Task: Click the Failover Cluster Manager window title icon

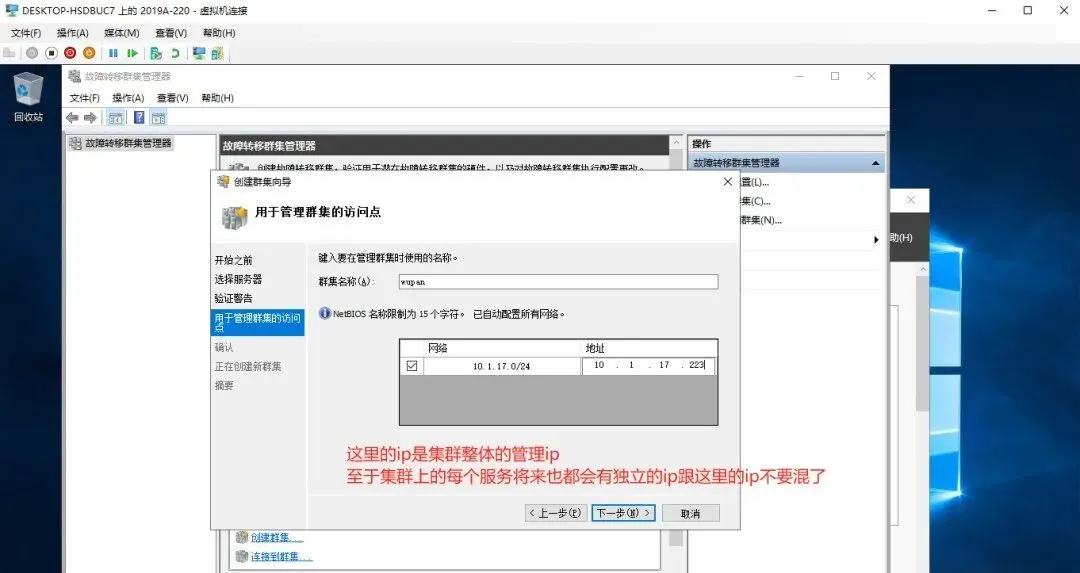Action: click(74, 76)
